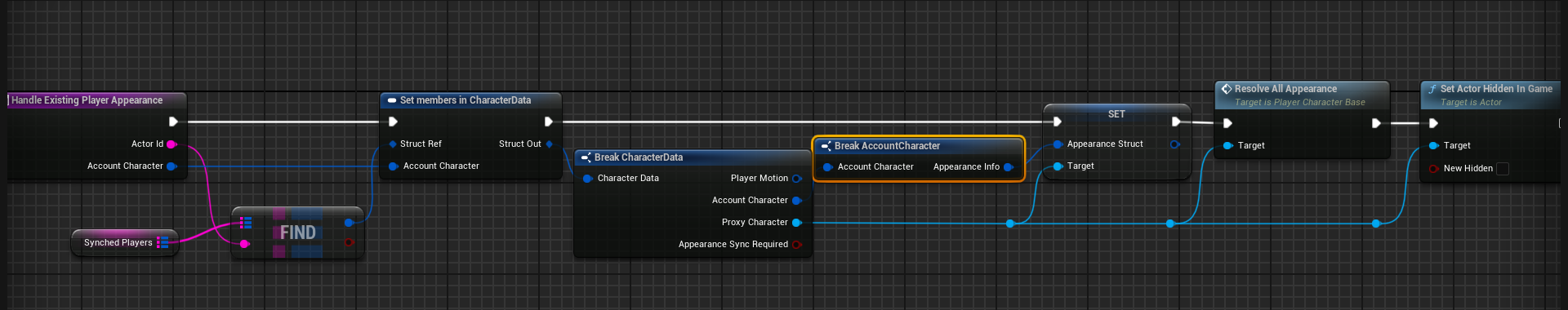Click Target pin on Set Actor Hidden In Game
The height and width of the screenshot is (310, 1568).
coord(1434,145)
